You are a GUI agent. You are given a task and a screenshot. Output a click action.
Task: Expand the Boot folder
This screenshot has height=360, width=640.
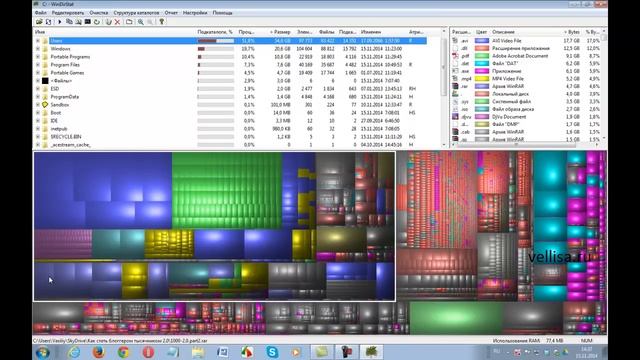(38, 113)
